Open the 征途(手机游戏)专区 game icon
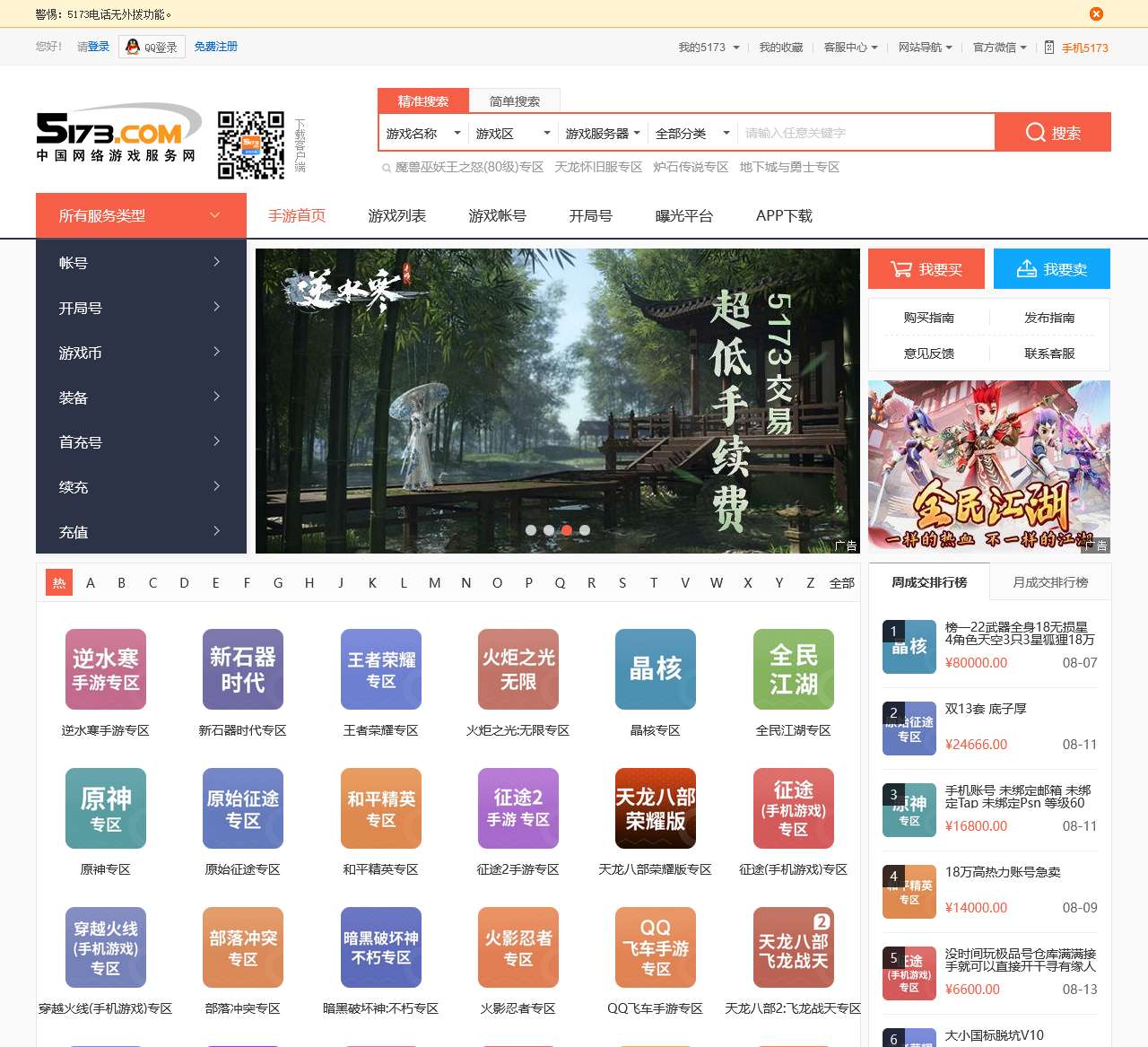The image size is (1148, 1047). 794,808
